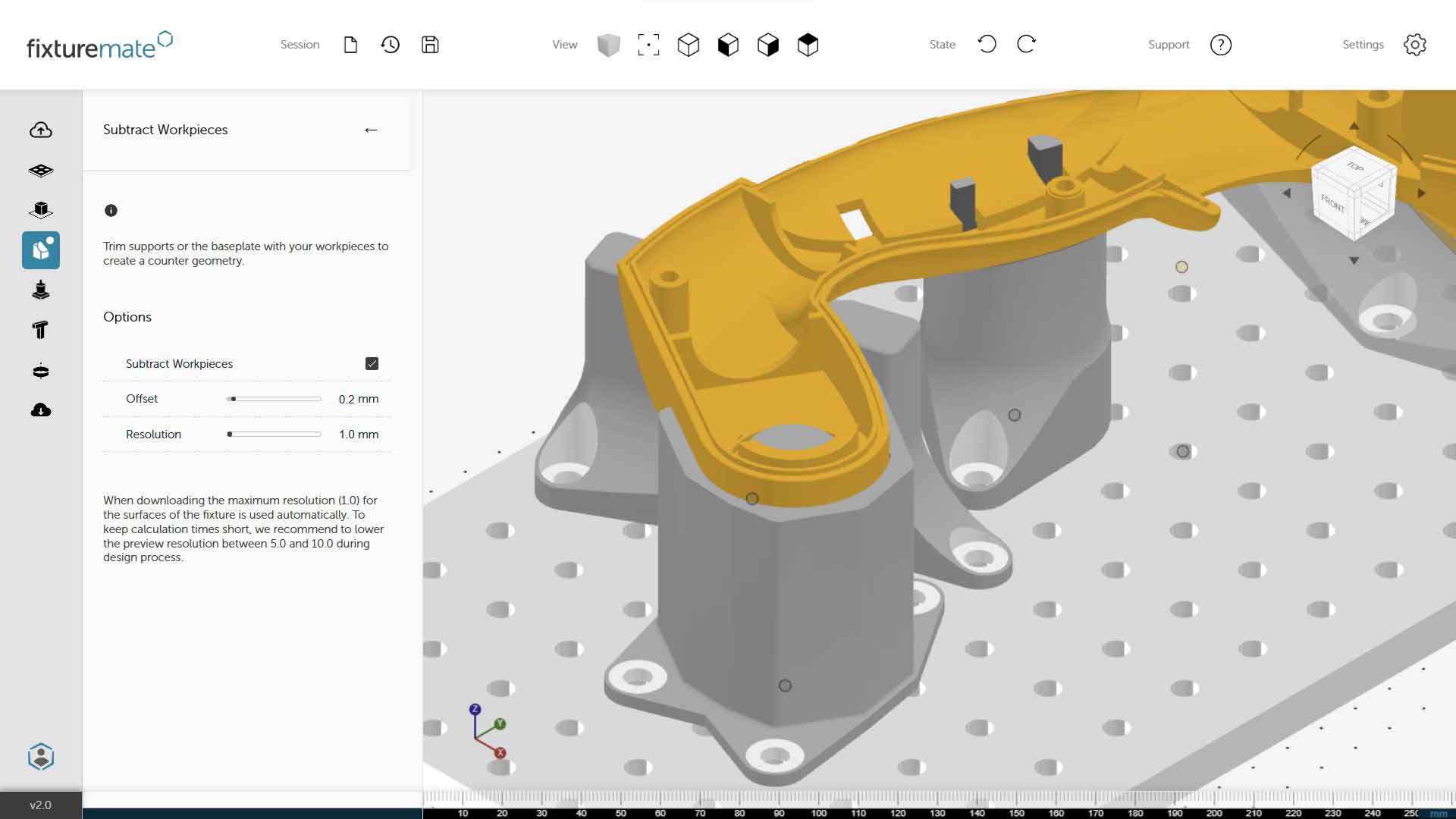Create a new session document
Screen dimensions: 1456x819
point(350,45)
